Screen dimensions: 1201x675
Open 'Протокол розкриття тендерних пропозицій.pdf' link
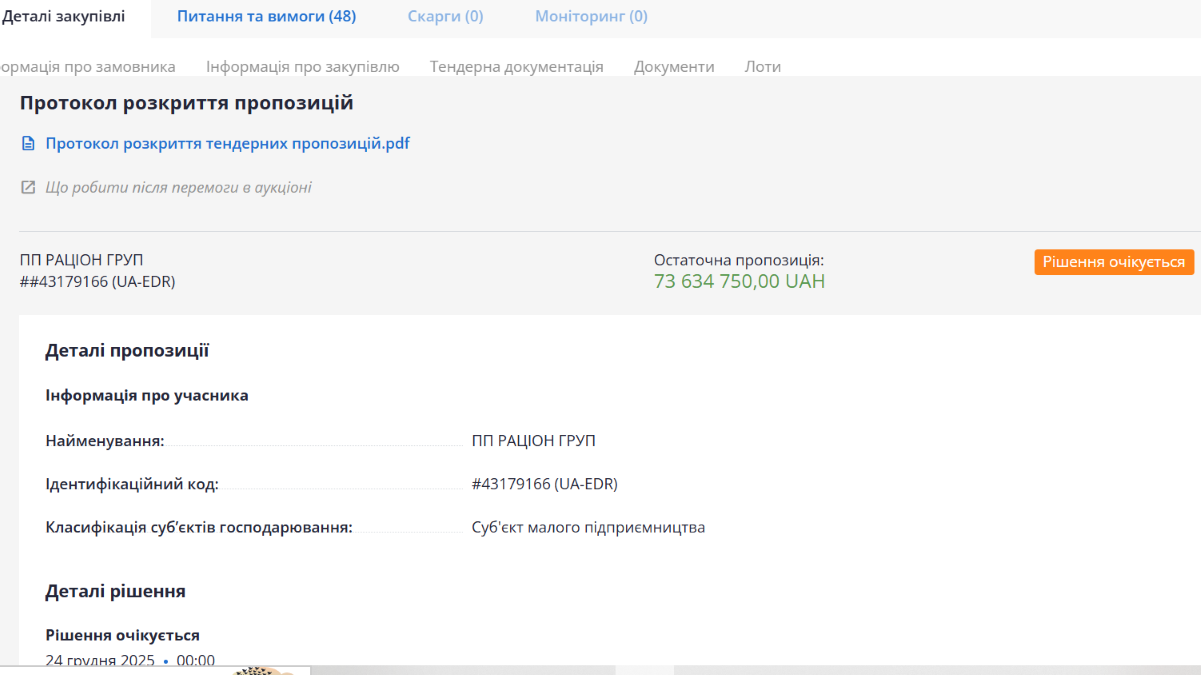coord(227,144)
